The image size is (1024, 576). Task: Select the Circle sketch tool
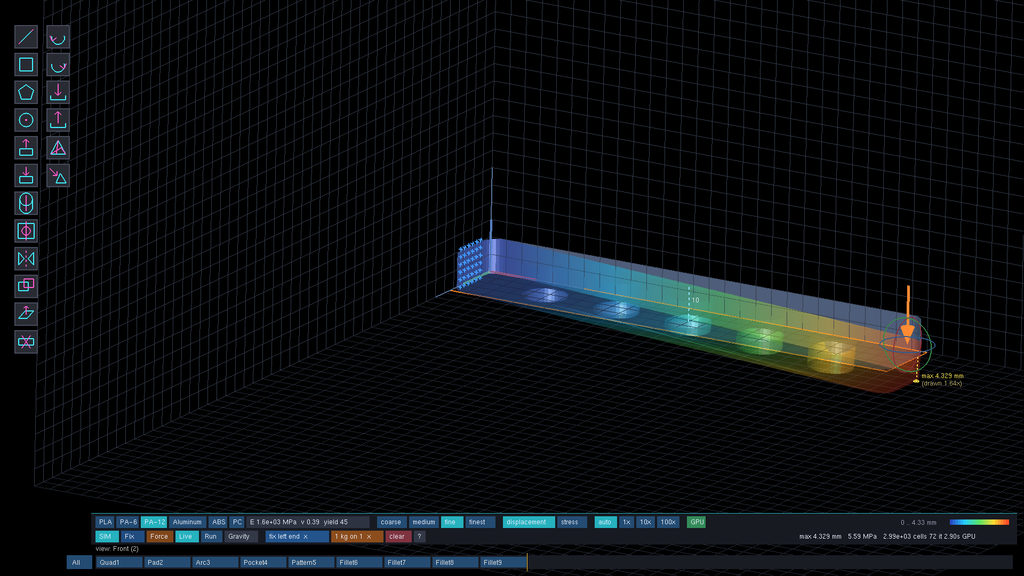point(26,120)
